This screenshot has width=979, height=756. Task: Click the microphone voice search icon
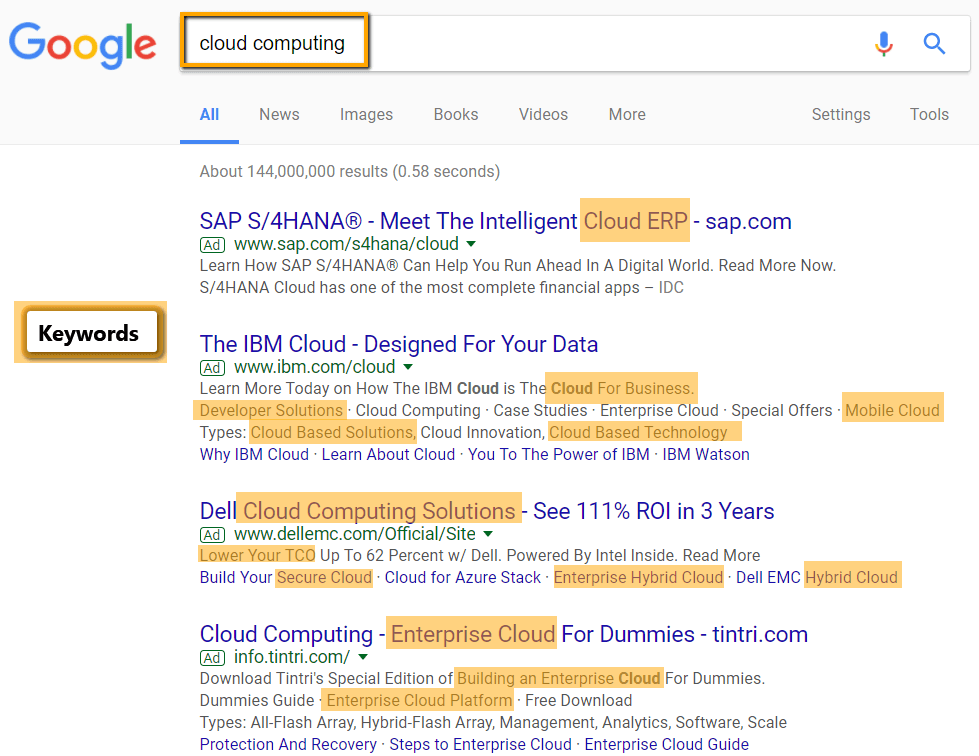click(x=883, y=44)
